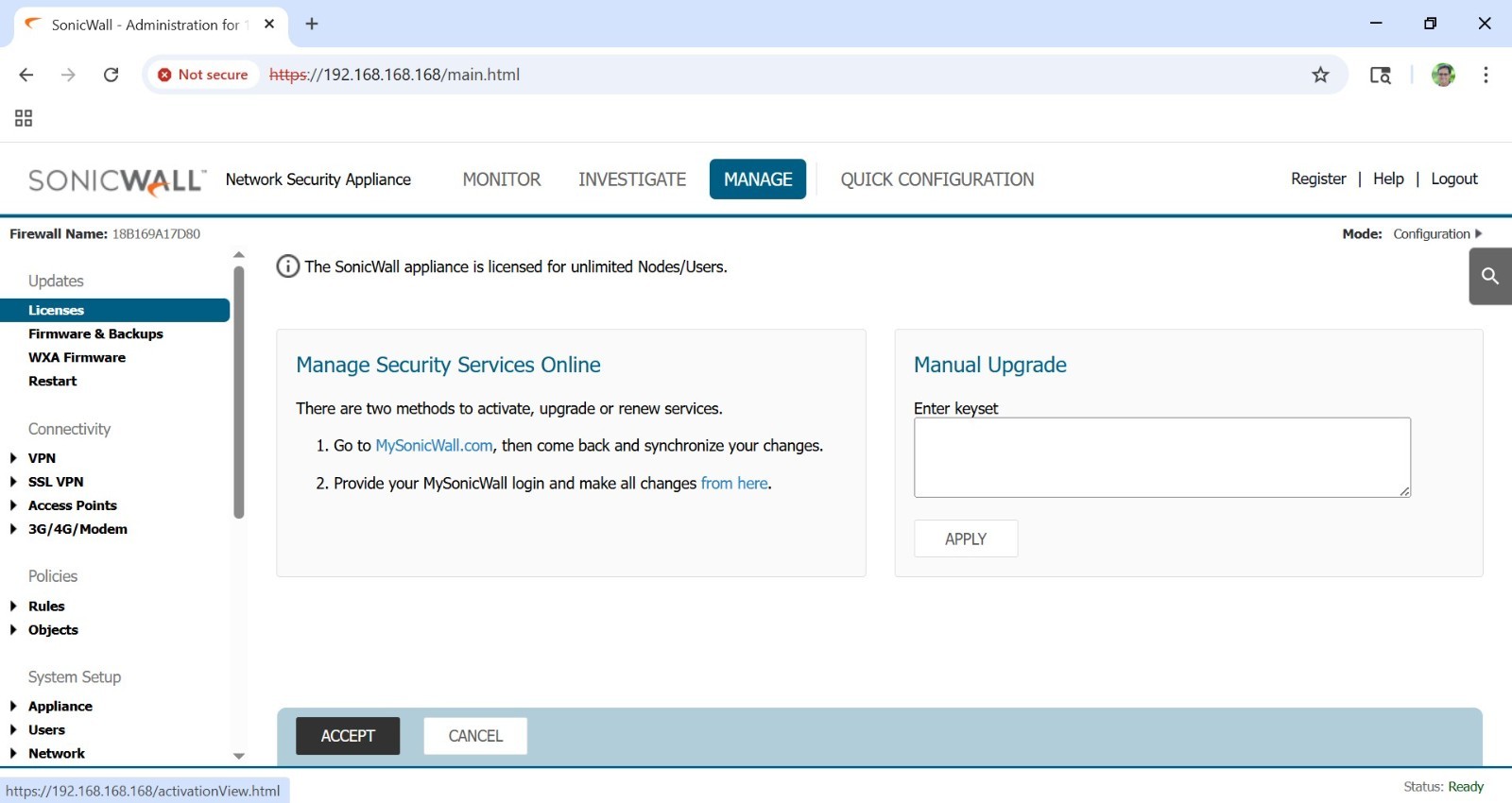Open the Restart sidebar item
Image resolution: width=1512 pixels, height=803 pixels.
(53, 381)
